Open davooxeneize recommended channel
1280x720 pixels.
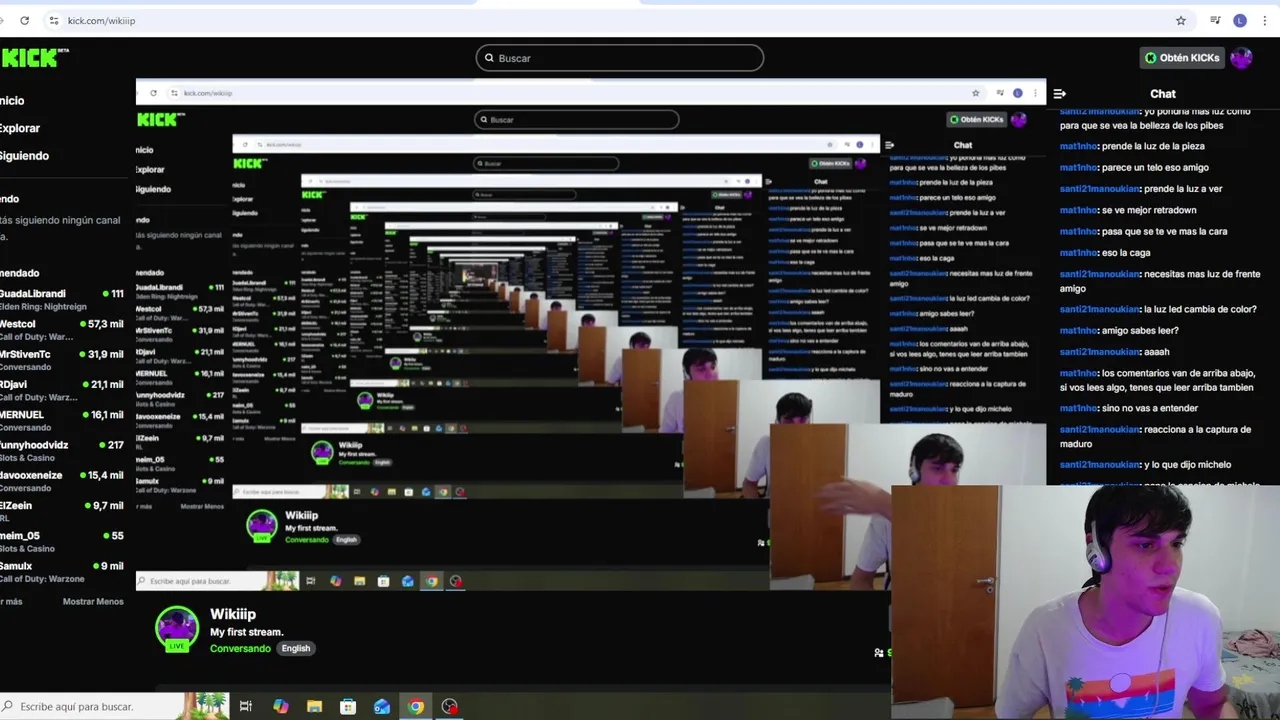pyautogui.click(x=62, y=481)
